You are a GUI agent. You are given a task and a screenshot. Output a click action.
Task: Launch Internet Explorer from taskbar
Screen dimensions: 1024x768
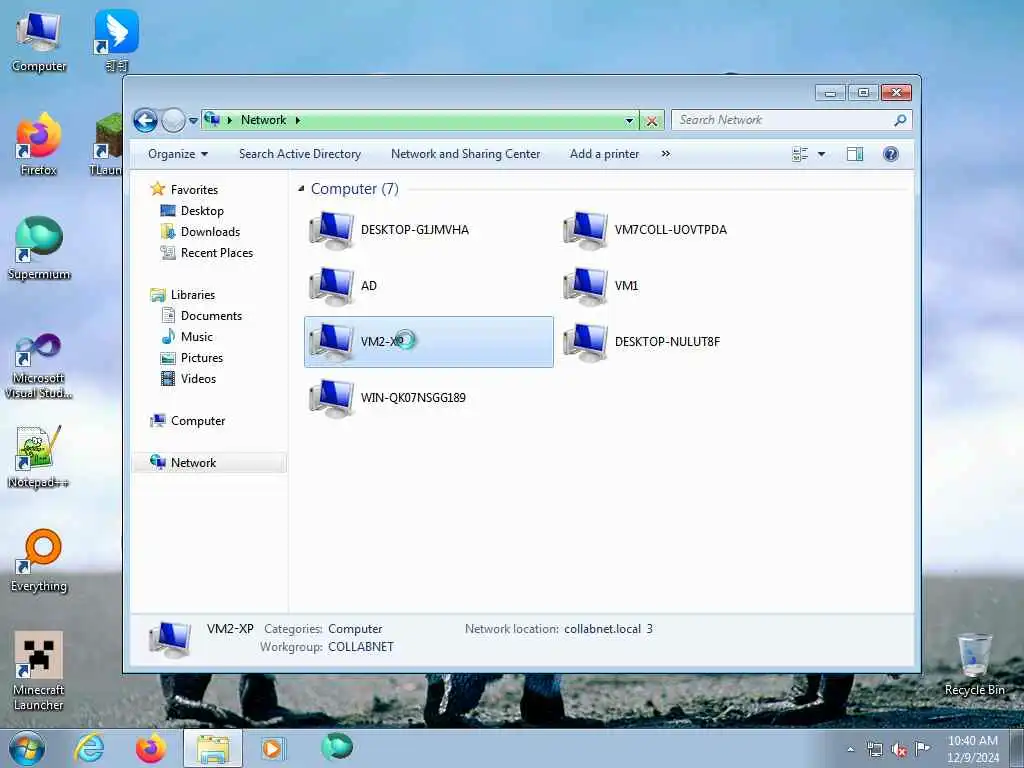[89, 748]
